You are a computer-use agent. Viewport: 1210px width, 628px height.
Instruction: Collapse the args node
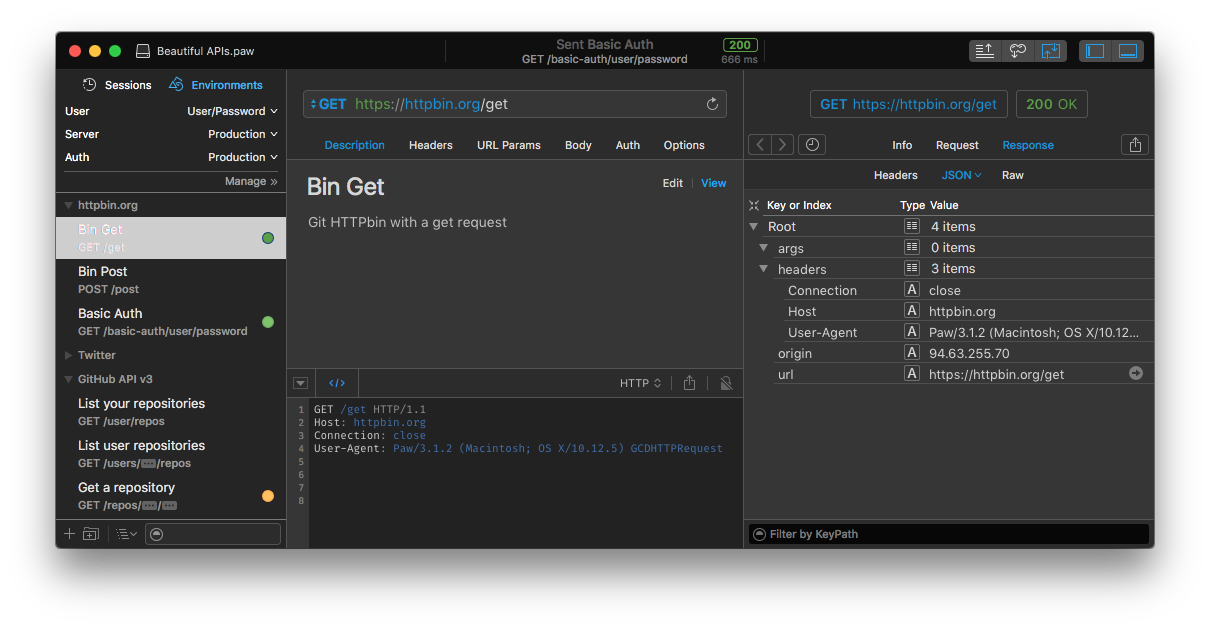(764, 248)
